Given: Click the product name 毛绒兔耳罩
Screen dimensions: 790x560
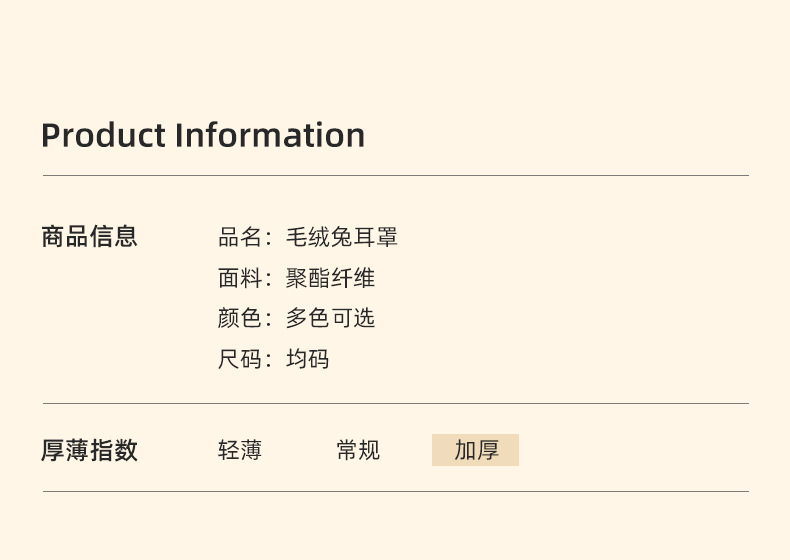Looking at the screenshot, I should [342, 238].
